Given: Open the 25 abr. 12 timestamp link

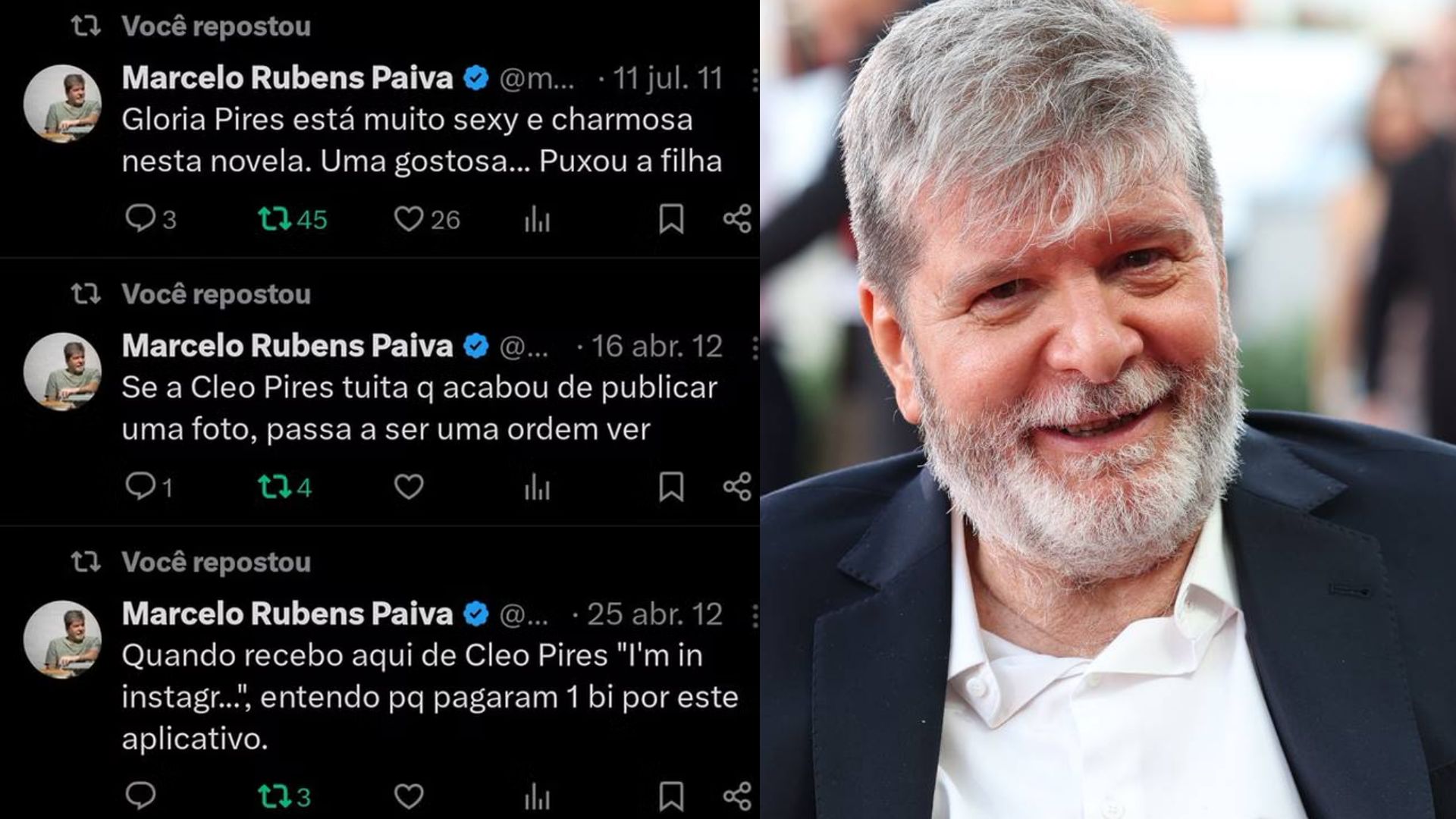Looking at the screenshot, I should [x=654, y=614].
